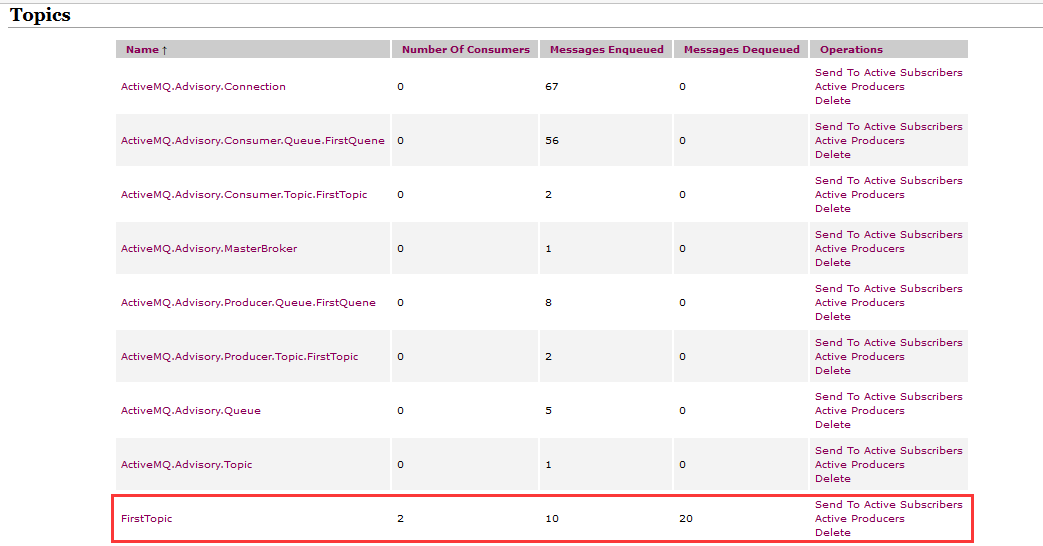Sort by Messages Enqueued column header
Viewport: 1043px width, 546px height.
coord(607,49)
